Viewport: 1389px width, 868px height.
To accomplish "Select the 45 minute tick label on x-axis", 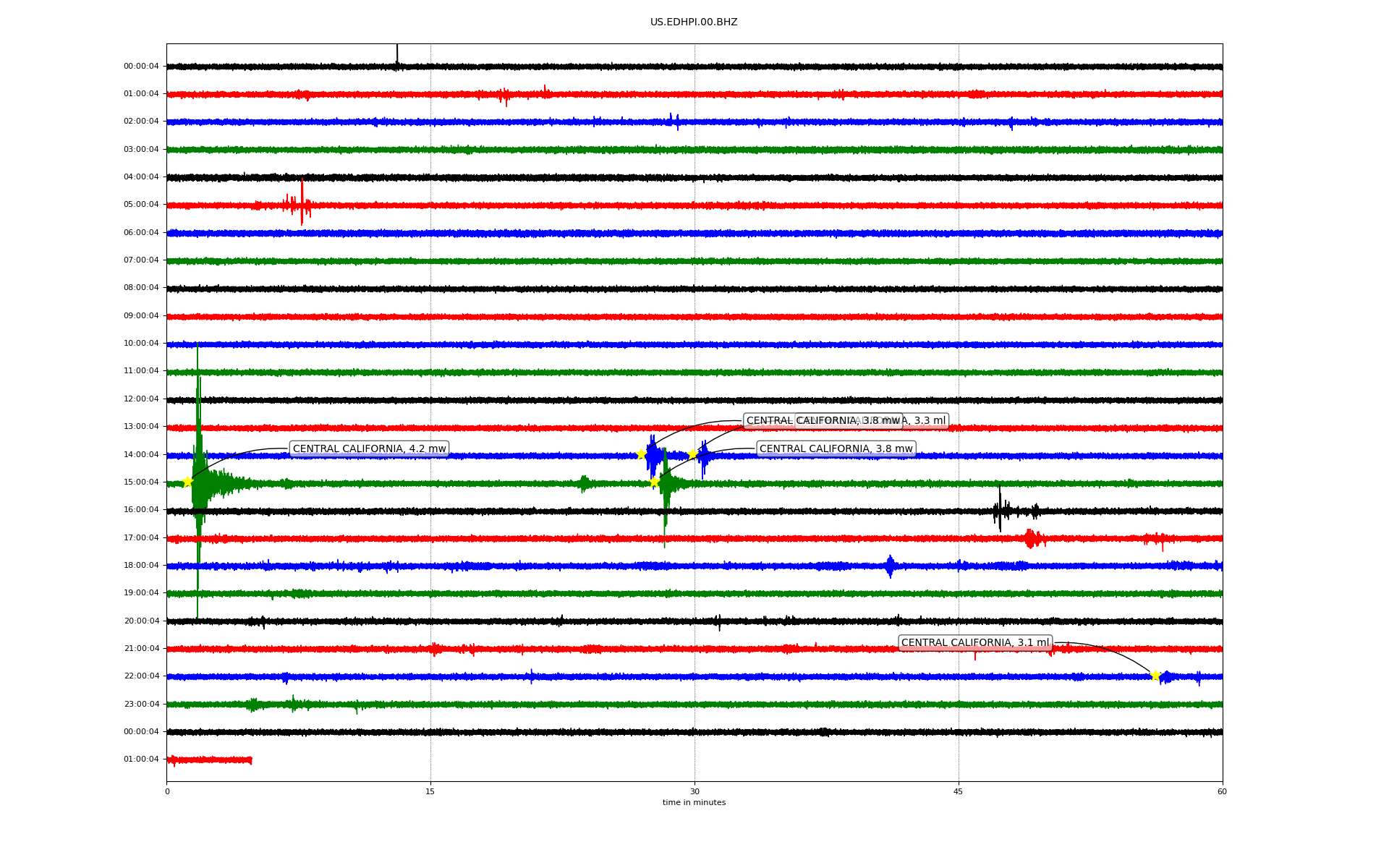I will click(x=959, y=791).
